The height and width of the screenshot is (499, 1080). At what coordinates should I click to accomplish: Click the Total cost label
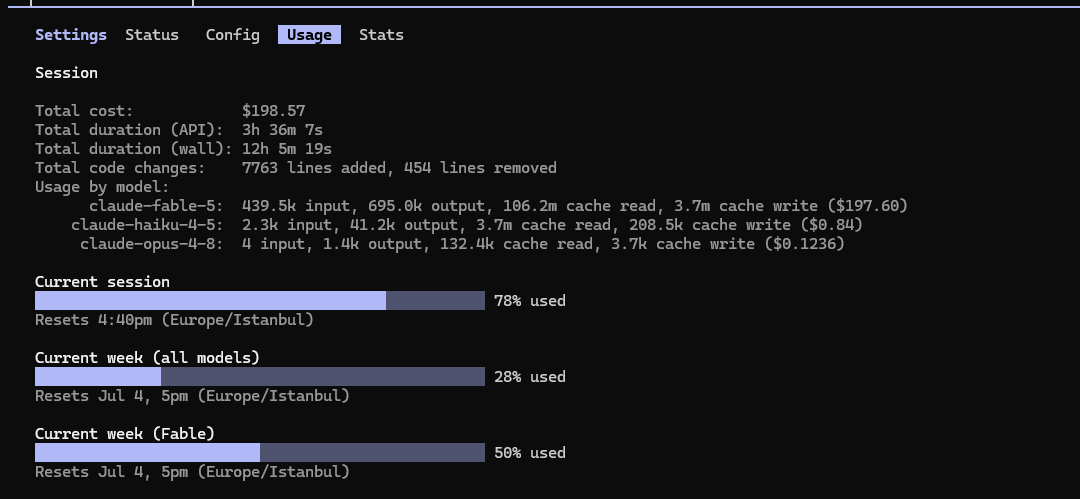pyautogui.click(x=84, y=111)
